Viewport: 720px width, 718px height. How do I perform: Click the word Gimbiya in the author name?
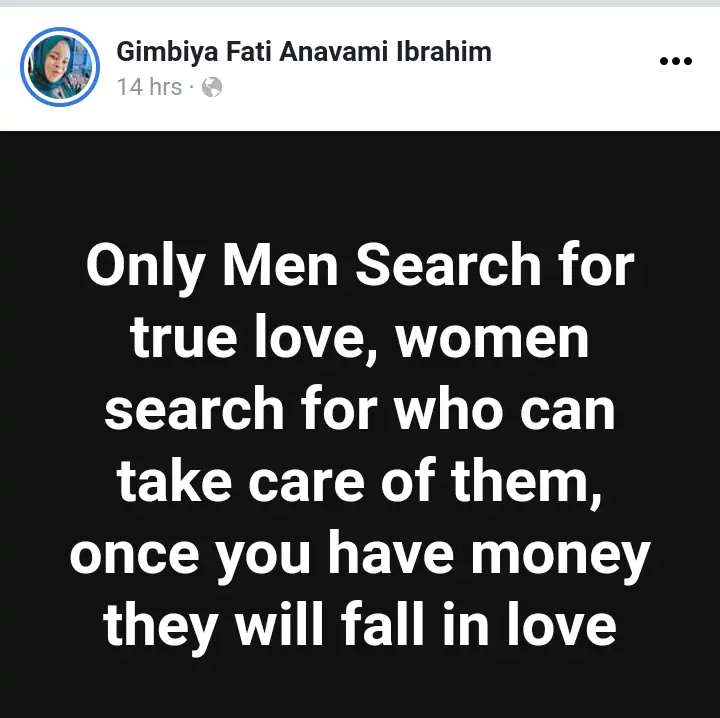[167, 51]
